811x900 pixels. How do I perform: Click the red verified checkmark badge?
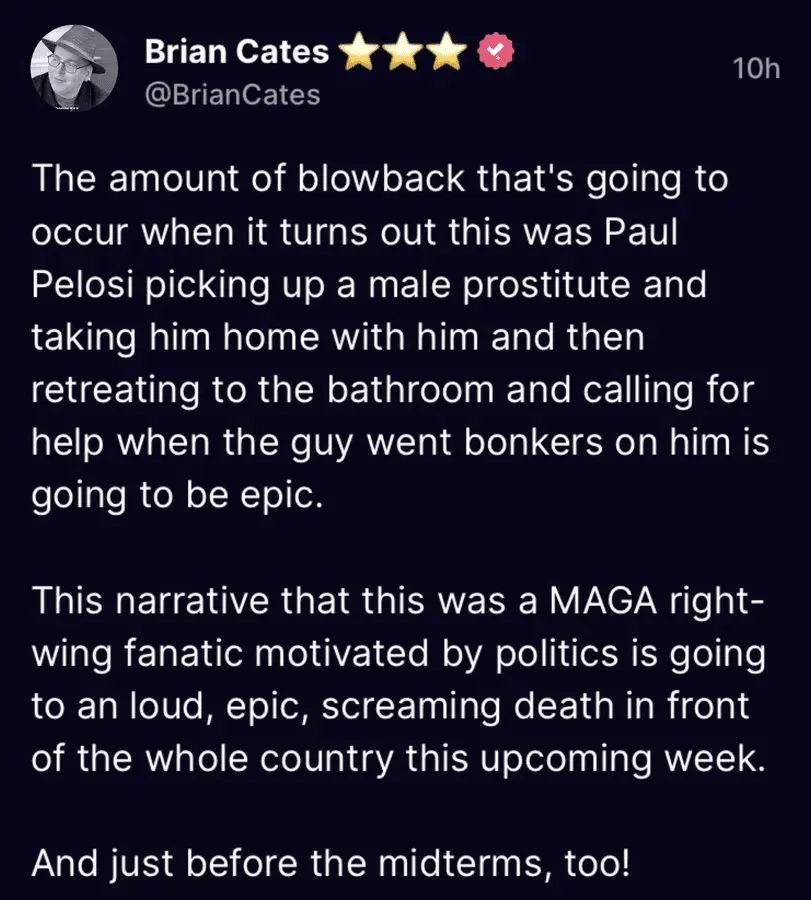coord(495,52)
